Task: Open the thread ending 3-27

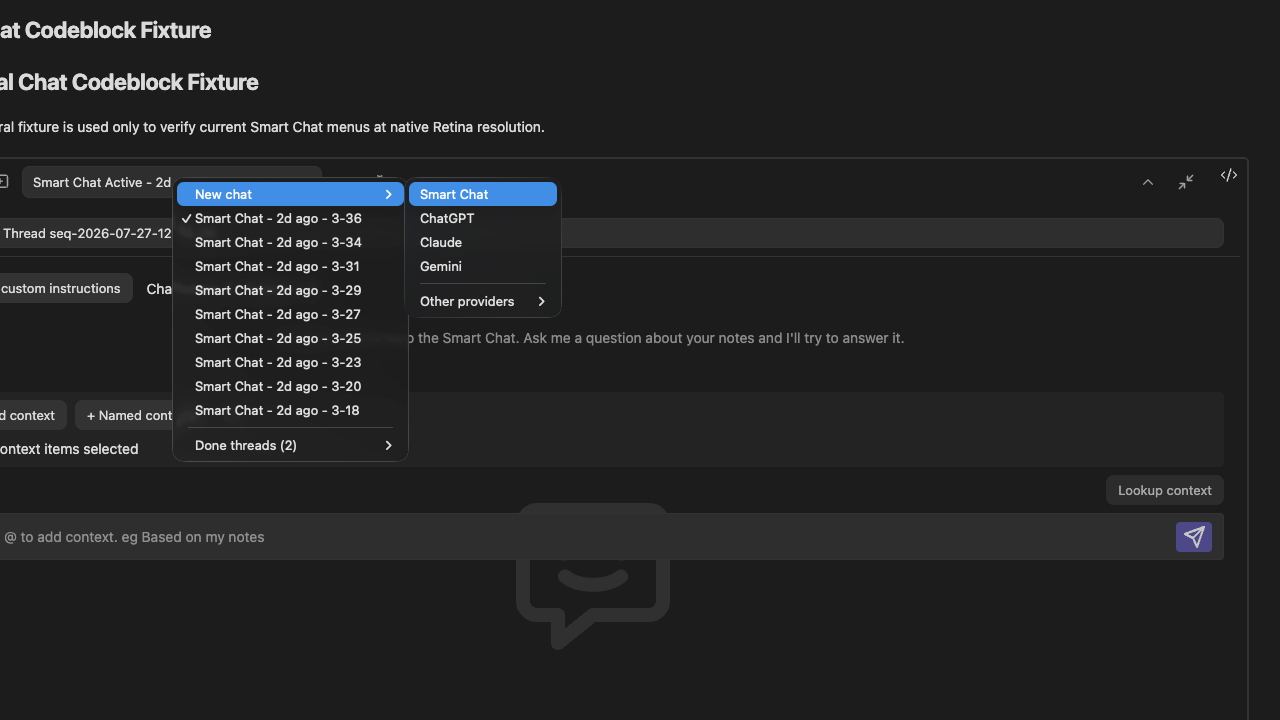Action: (291, 314)
